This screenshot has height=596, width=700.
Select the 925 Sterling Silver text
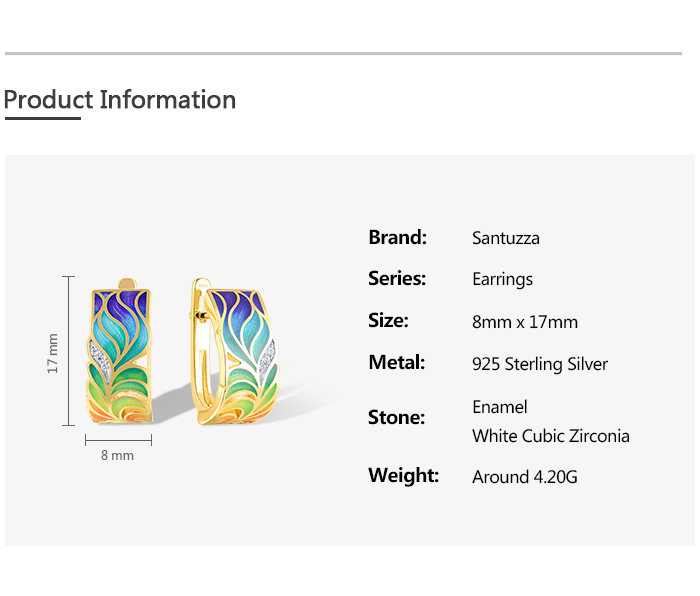[x=539, y=364]
